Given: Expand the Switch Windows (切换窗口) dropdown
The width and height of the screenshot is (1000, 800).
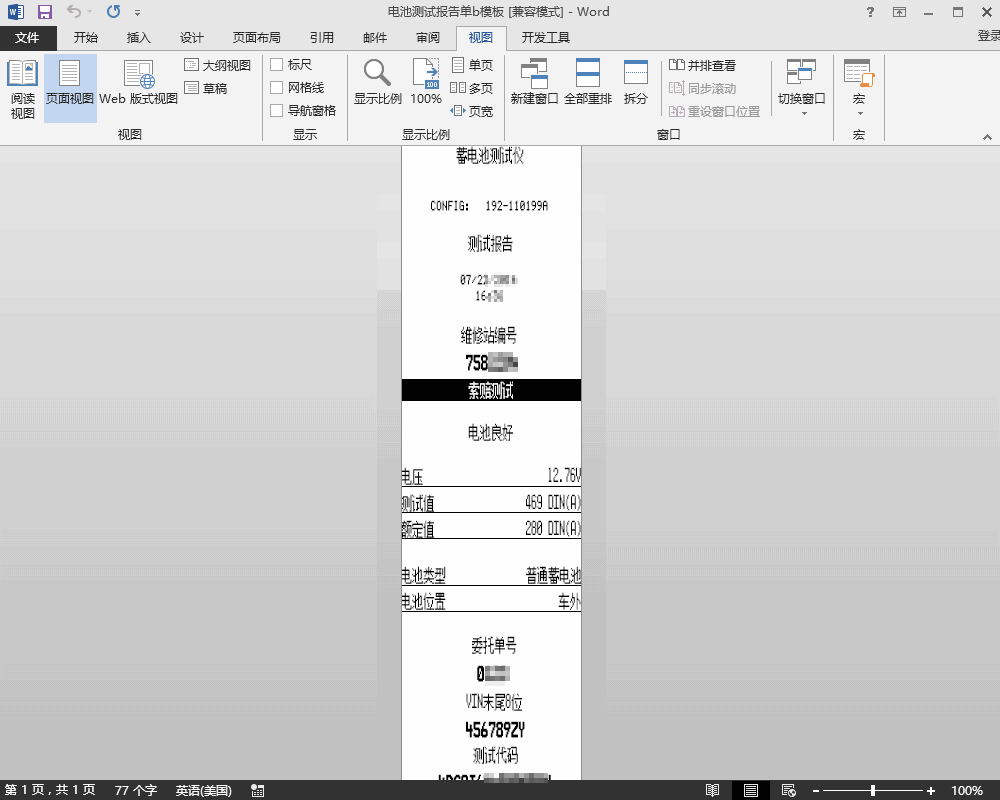Looking at the screenshot, I should pyautogui.click(x=802, y=112).
